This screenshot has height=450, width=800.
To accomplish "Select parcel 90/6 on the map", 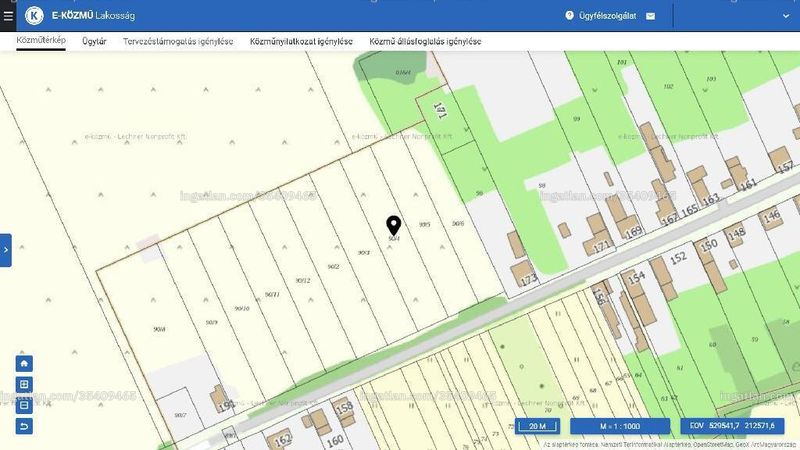I will pos(458,223).
